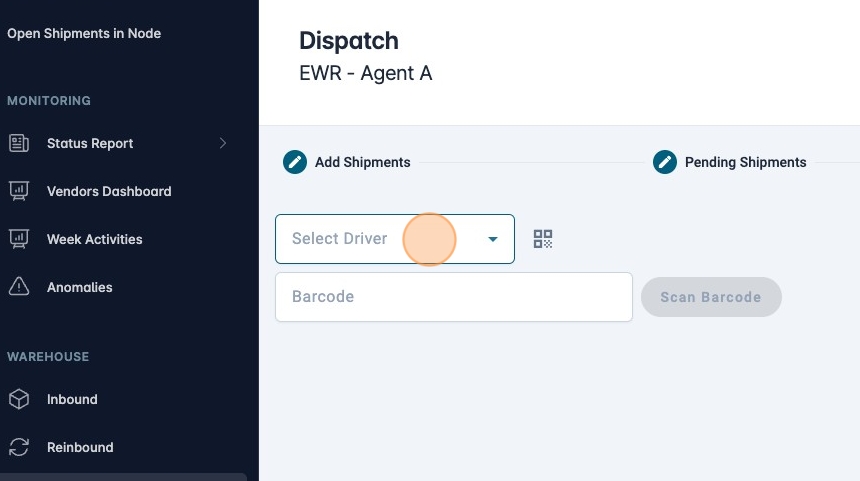Open the Anomalies menu item
This screenshot has height=481, width=860.
(79, 287)
